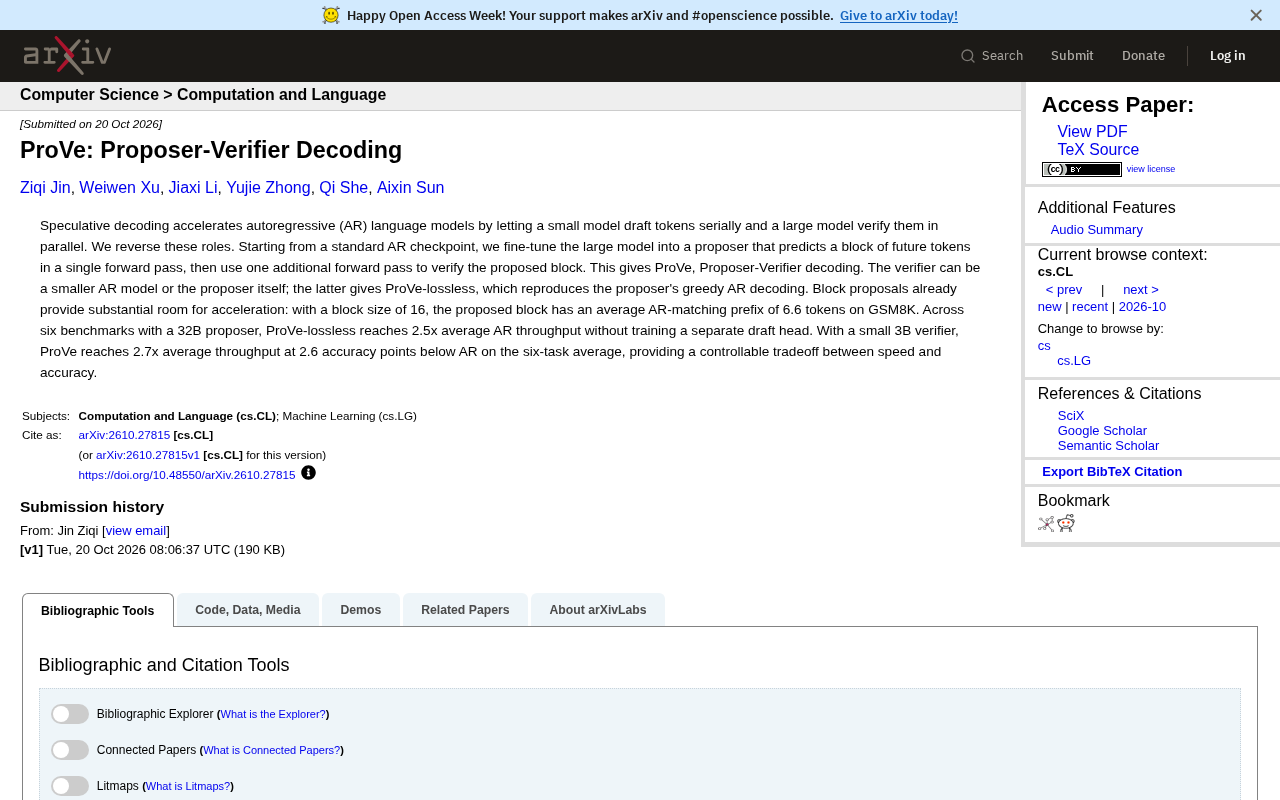
Task: Click the DOI info icon
Action: click(308, 473)
